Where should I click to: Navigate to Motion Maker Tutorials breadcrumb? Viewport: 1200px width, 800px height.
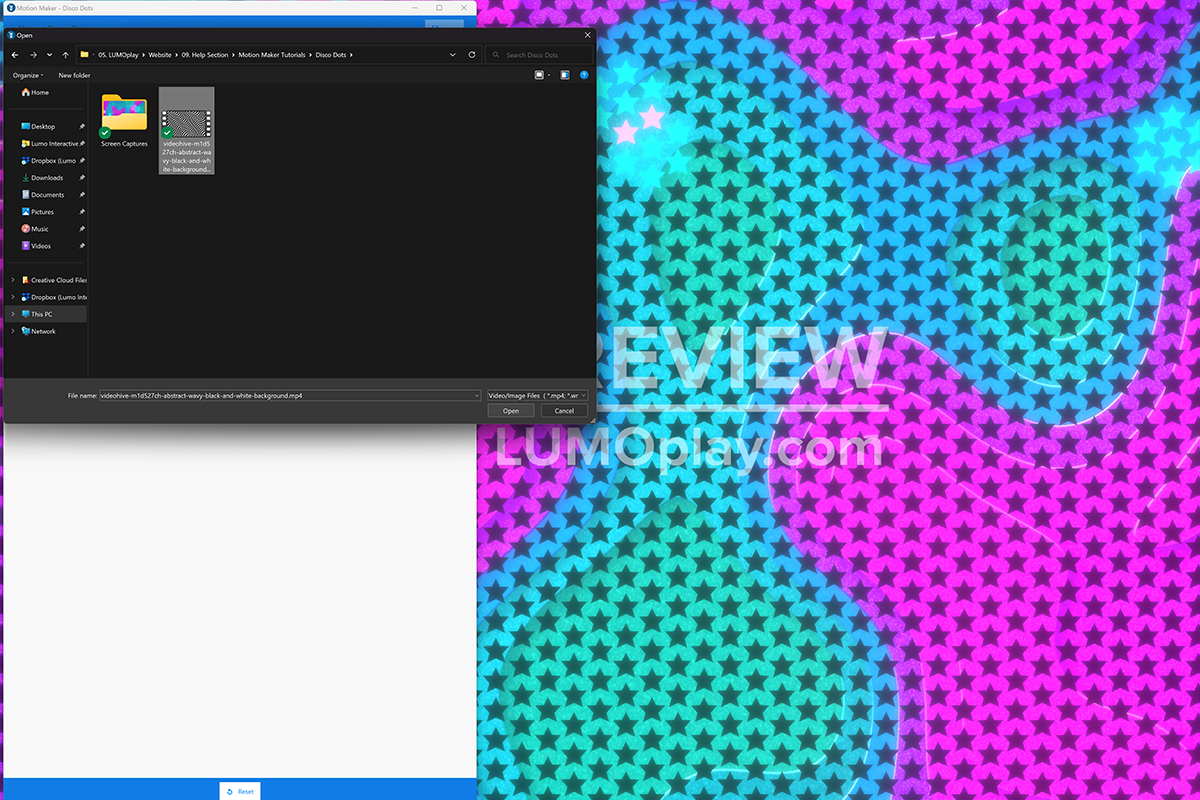pyautogui.click(x=272, y=55)
